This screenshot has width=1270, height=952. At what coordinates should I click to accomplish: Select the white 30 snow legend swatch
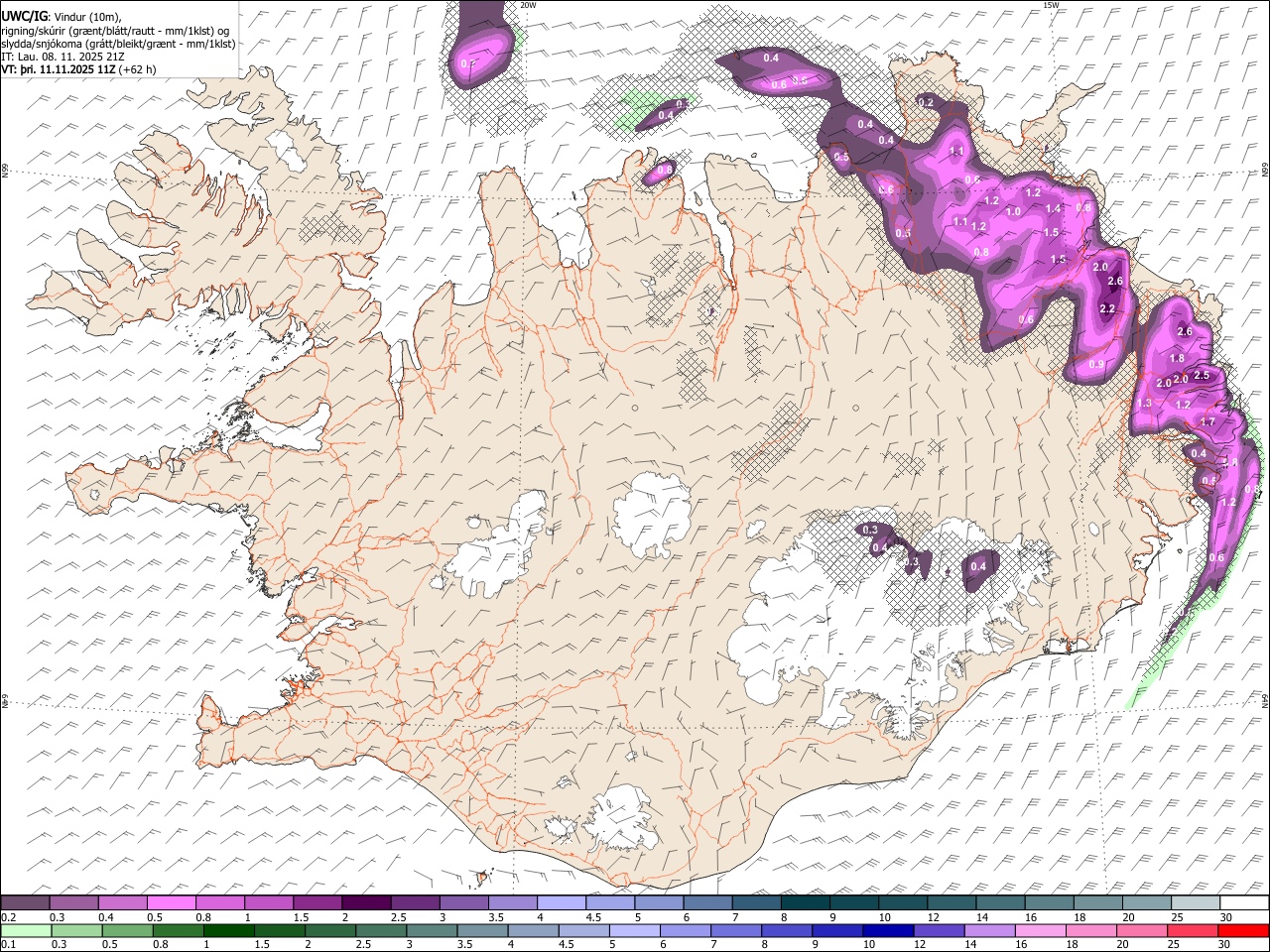click(1245, 902)
